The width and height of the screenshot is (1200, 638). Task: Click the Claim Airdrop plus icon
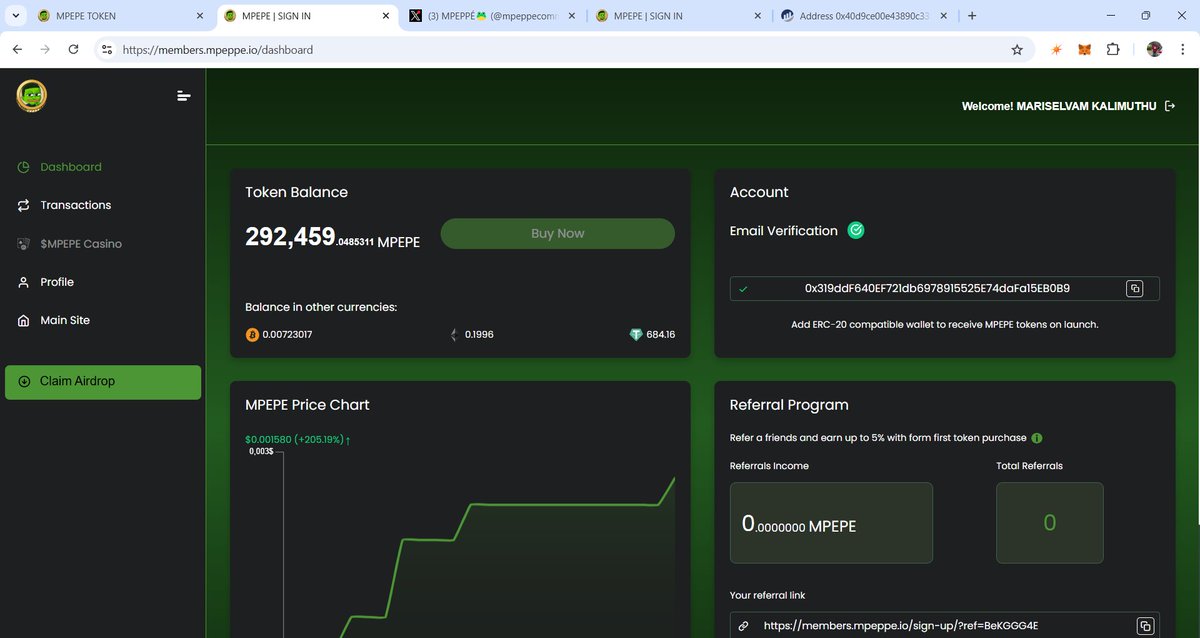24,382
